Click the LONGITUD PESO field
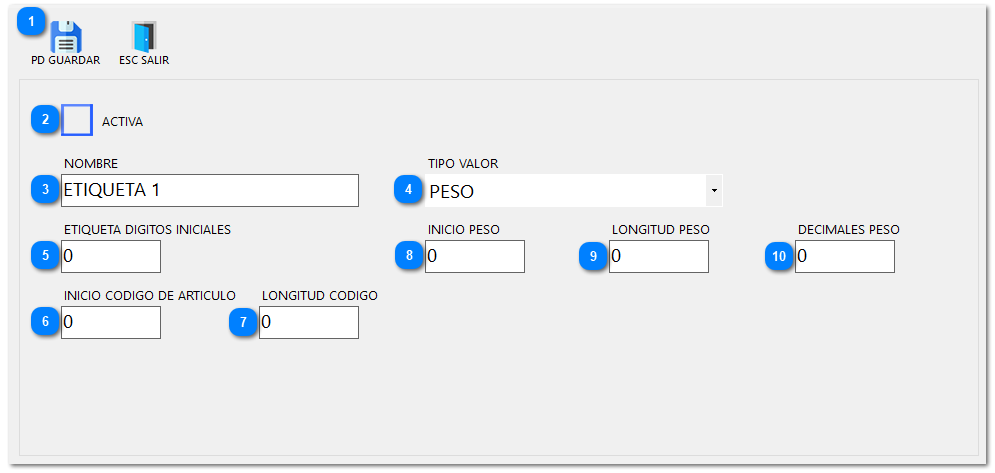Viewport: 995px width, 473px height. [x=659, y=256]
